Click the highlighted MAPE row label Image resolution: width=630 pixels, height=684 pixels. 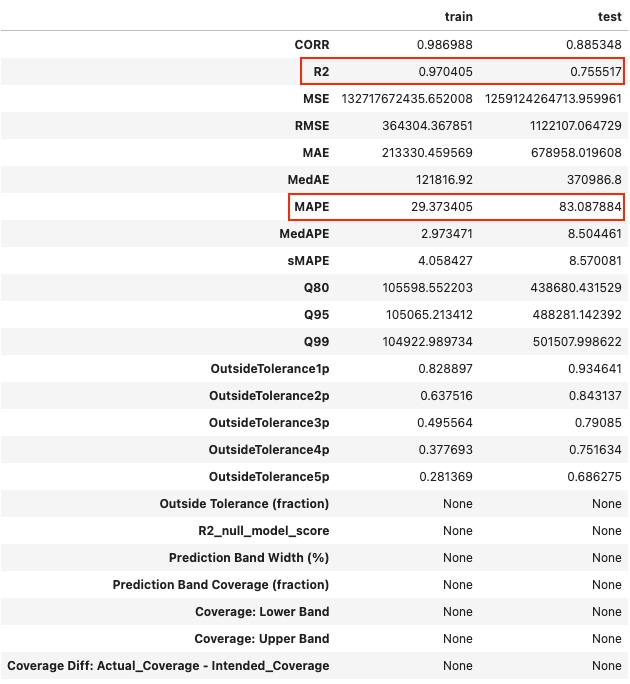pyautogui.click(x=311, y=207)
